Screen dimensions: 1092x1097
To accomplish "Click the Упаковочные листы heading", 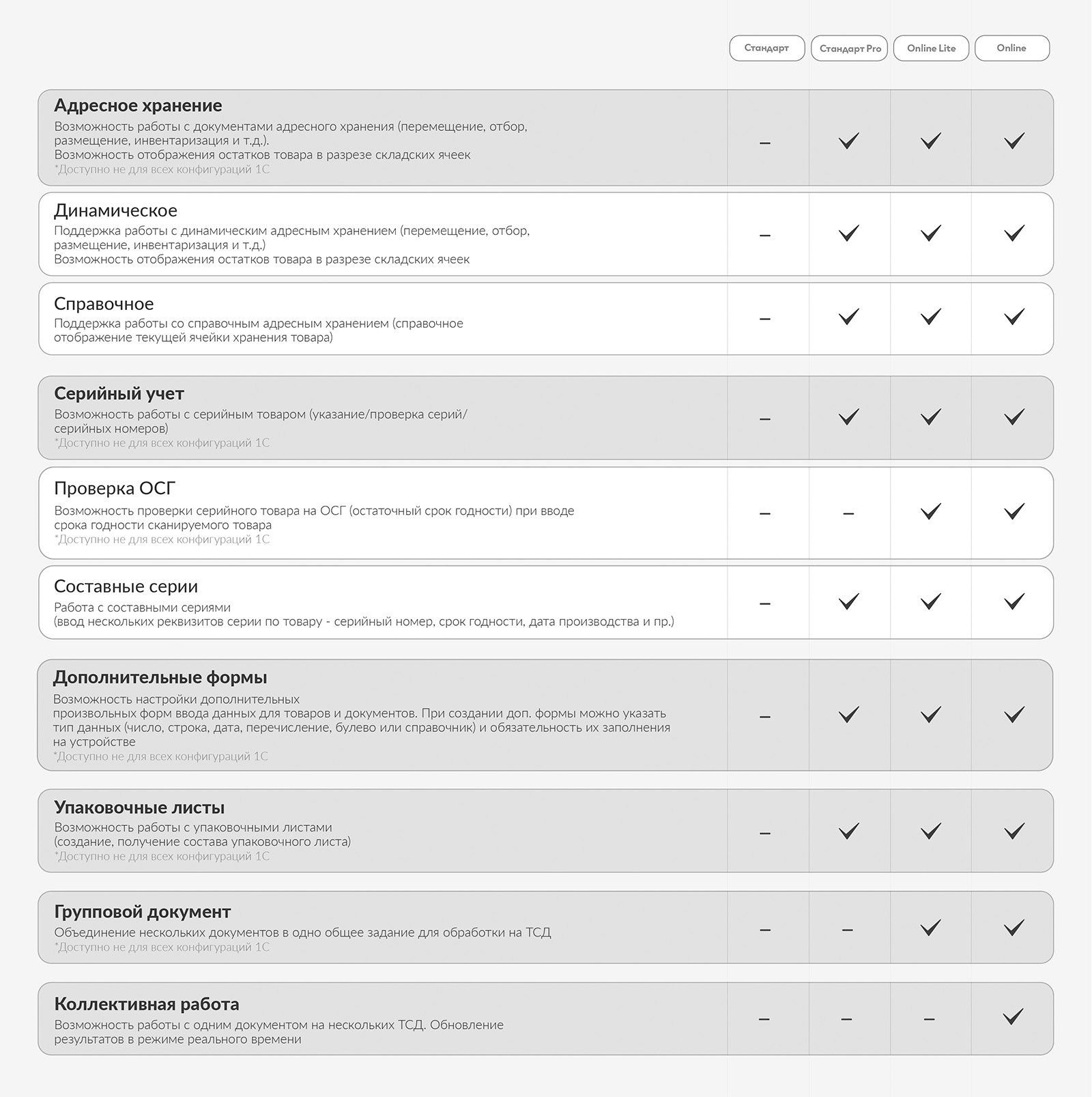I will pos(139,808).
